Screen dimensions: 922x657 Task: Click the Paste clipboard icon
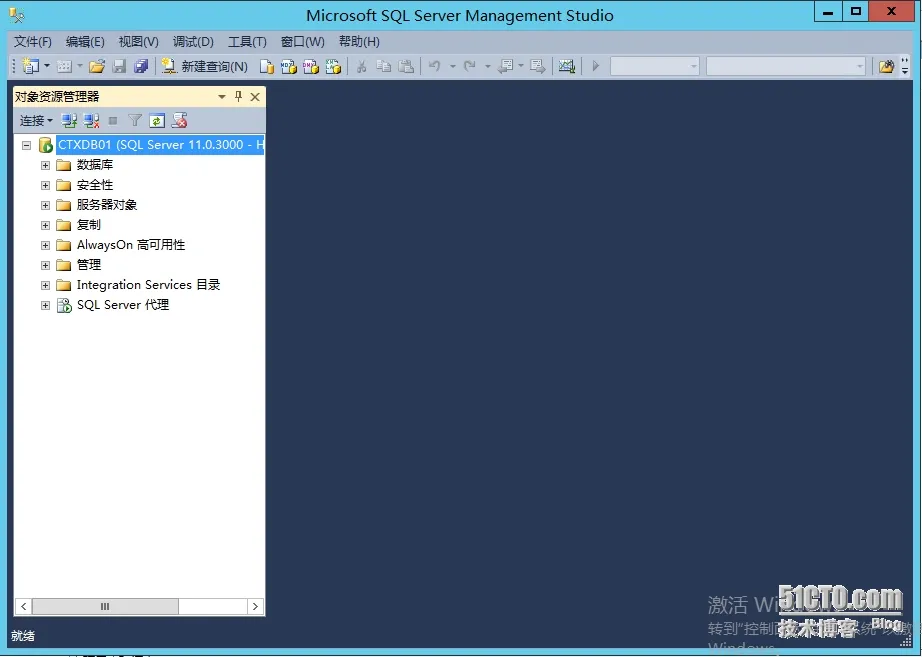click(x=406, y=66)
